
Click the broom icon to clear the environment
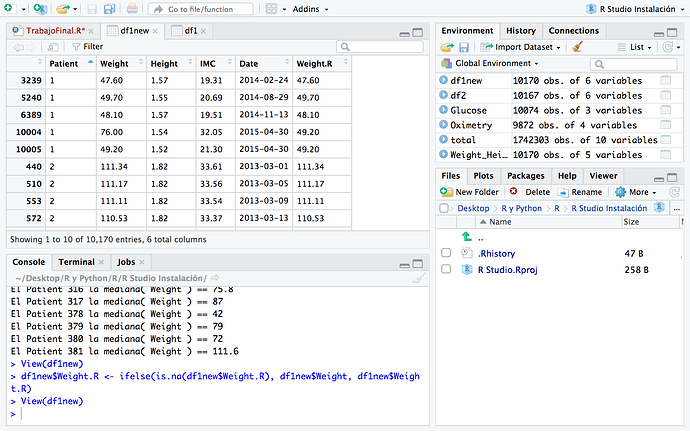[578, 47]
